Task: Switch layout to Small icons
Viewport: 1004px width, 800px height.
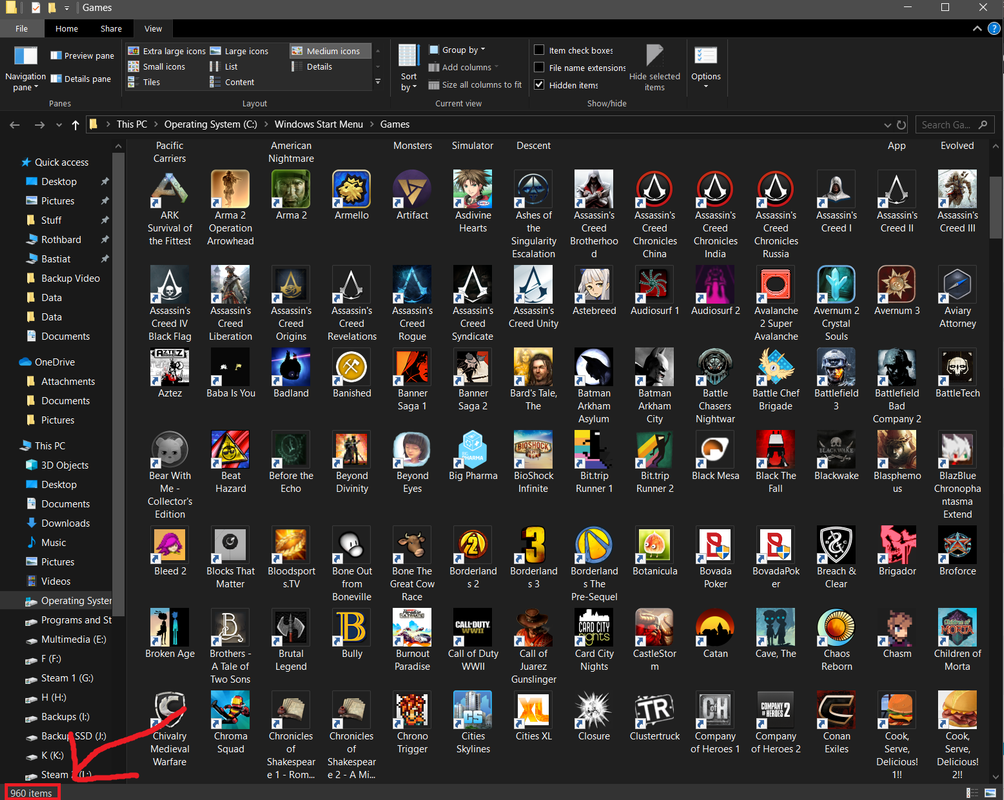Action: tap(157, 67)
